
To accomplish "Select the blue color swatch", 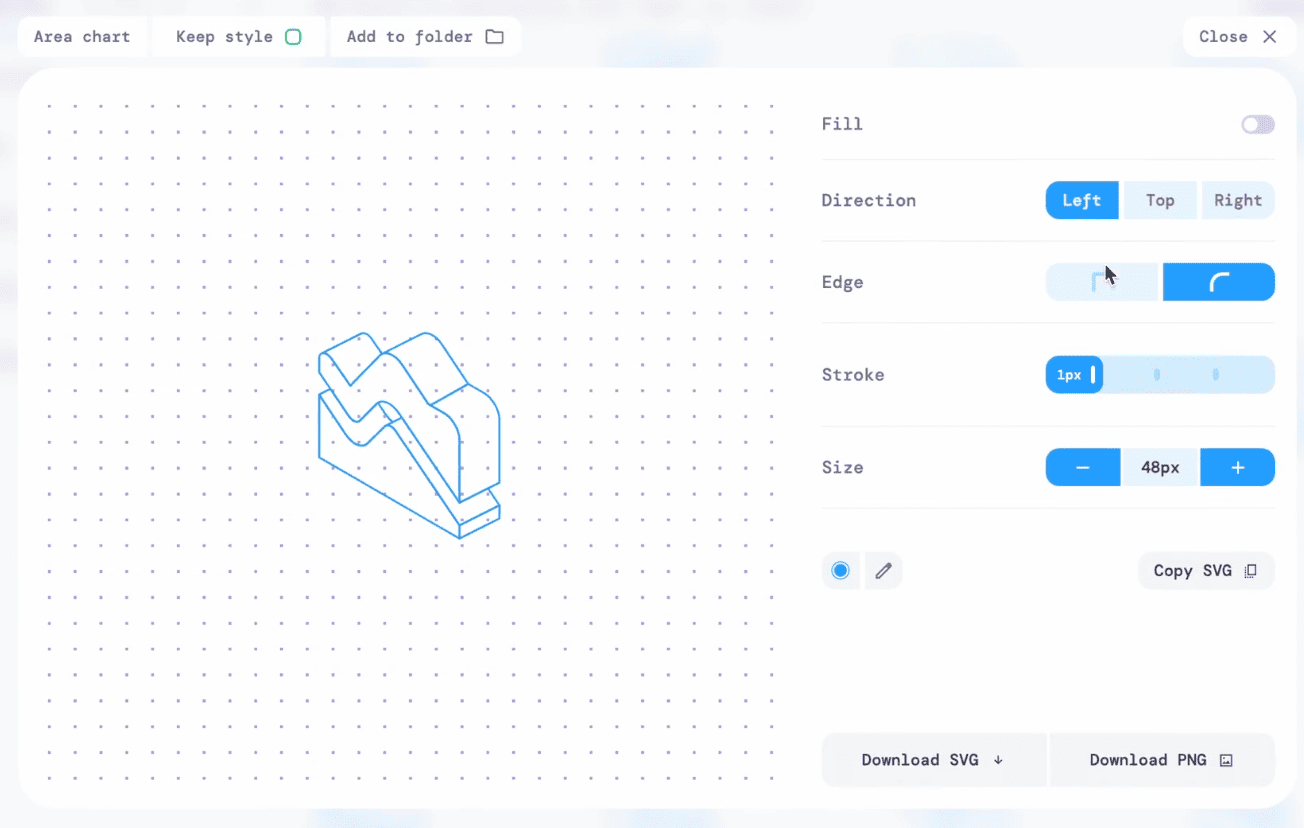I will (841, 571).
